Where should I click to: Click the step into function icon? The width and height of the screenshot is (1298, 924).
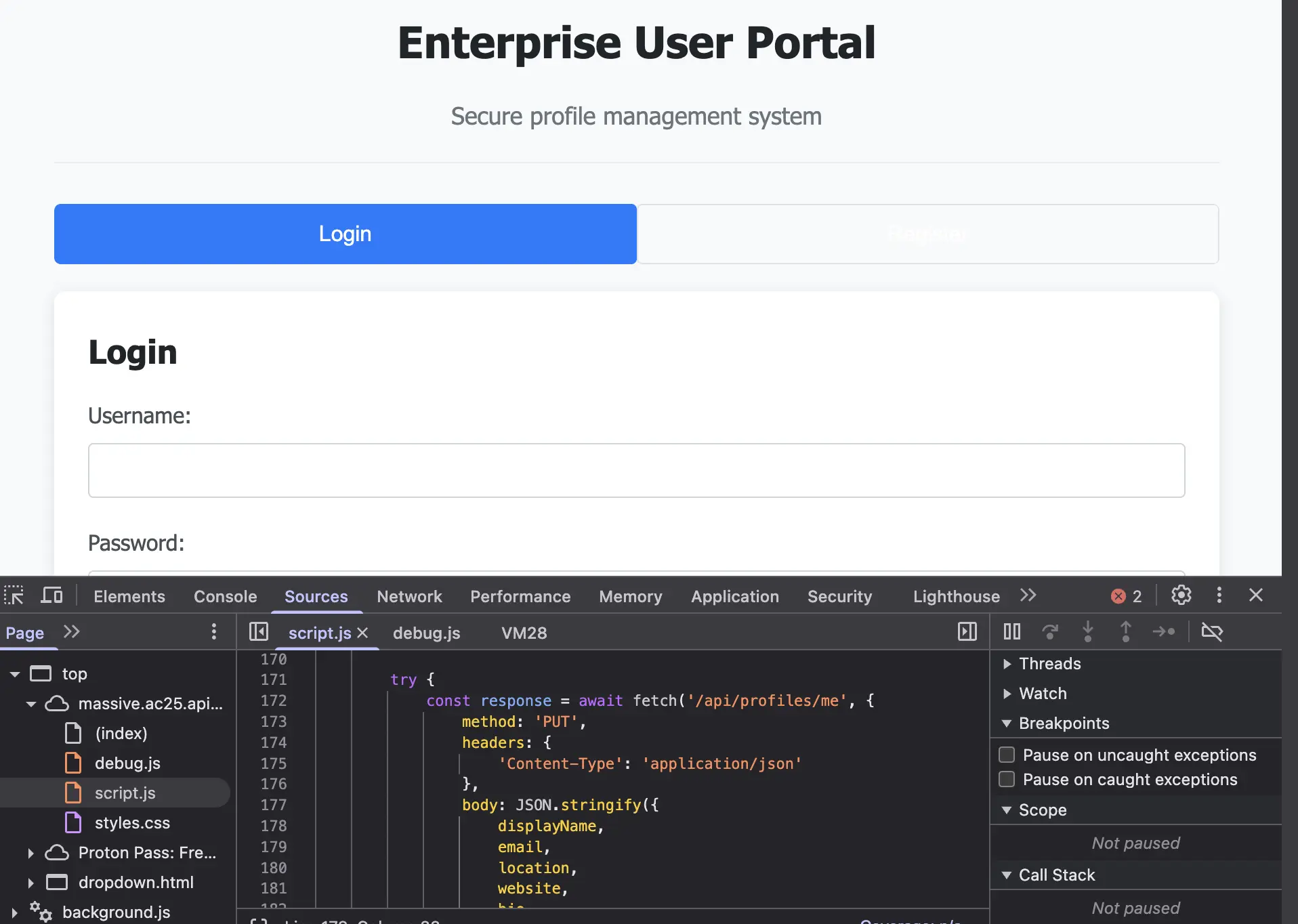click(1087, 632)
